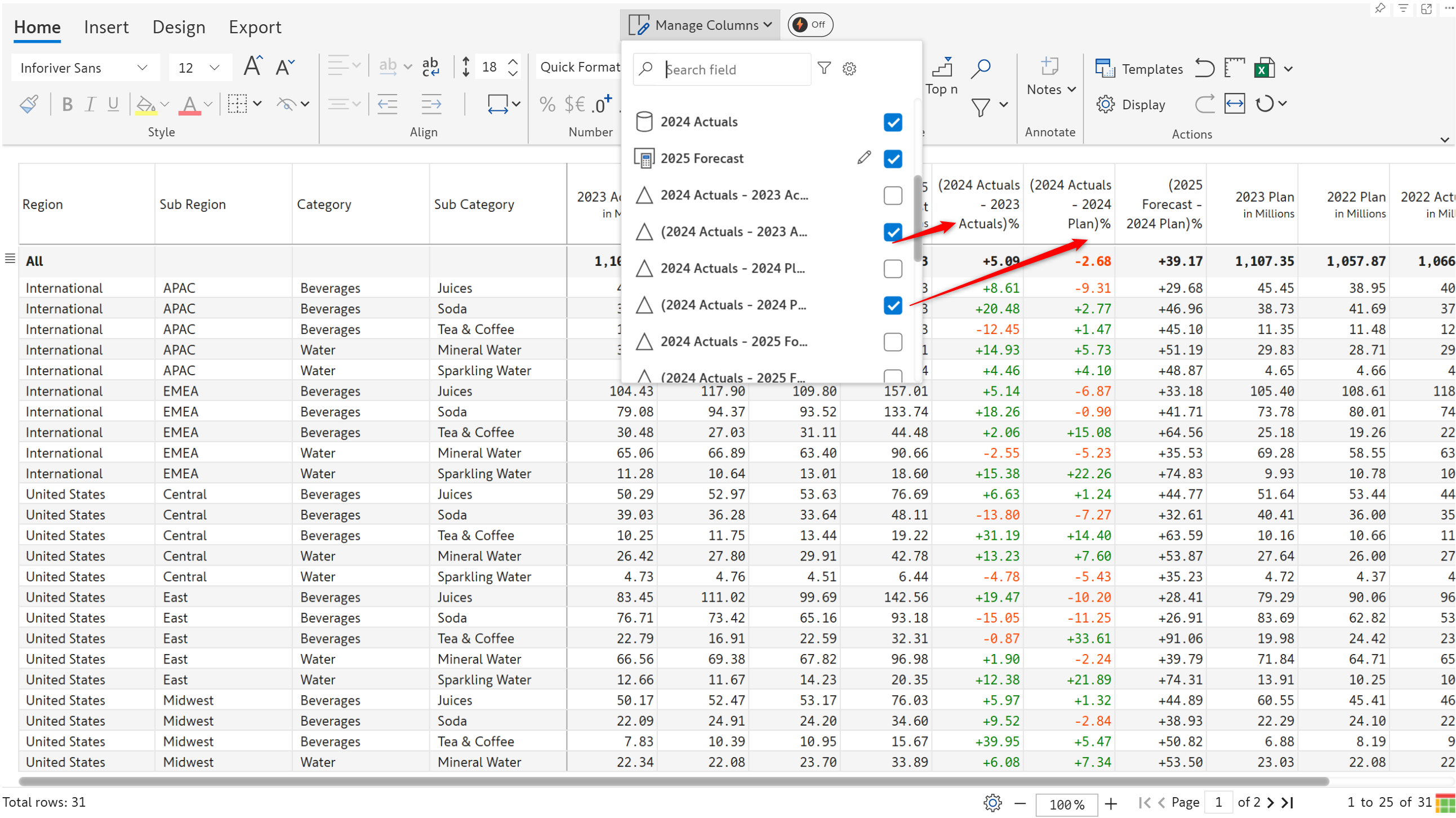Switch to the Export tab
This screenshot has width=1456, height=818.
(255, 27)
